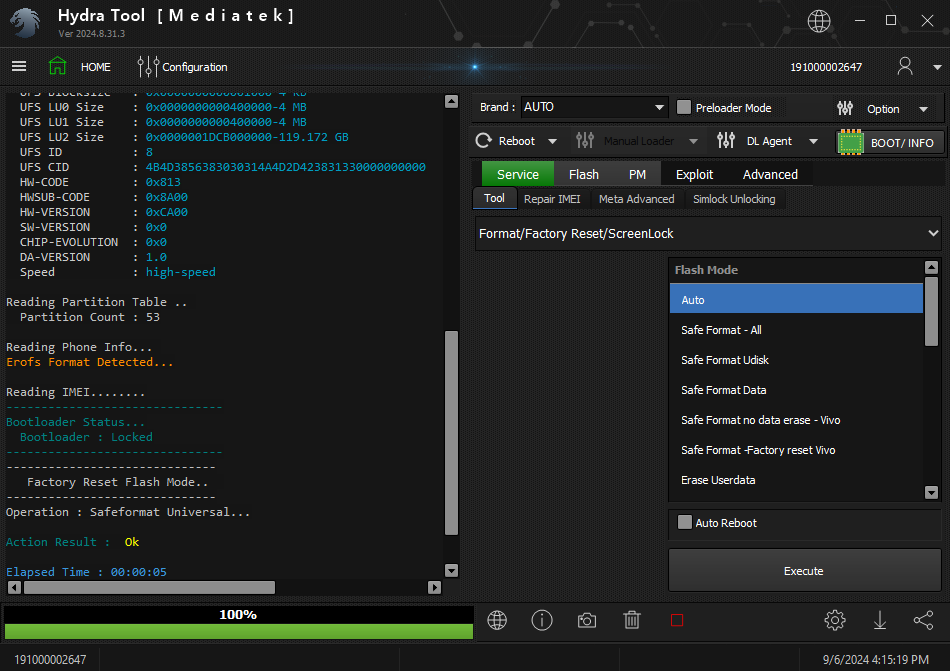
Task: Open the hamburger menu icon
Action: click(19, 66)
